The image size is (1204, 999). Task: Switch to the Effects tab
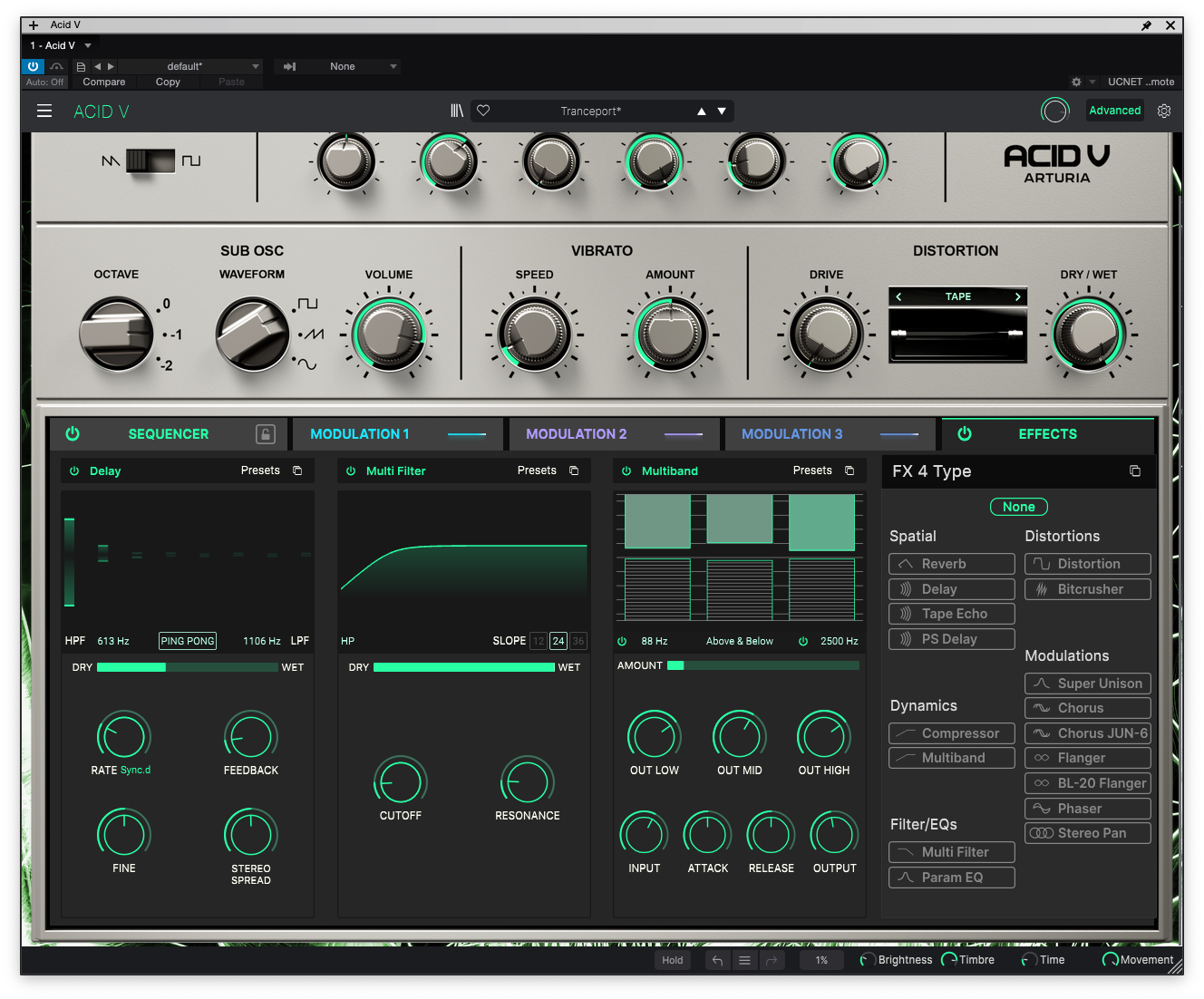coord(1048,434)
